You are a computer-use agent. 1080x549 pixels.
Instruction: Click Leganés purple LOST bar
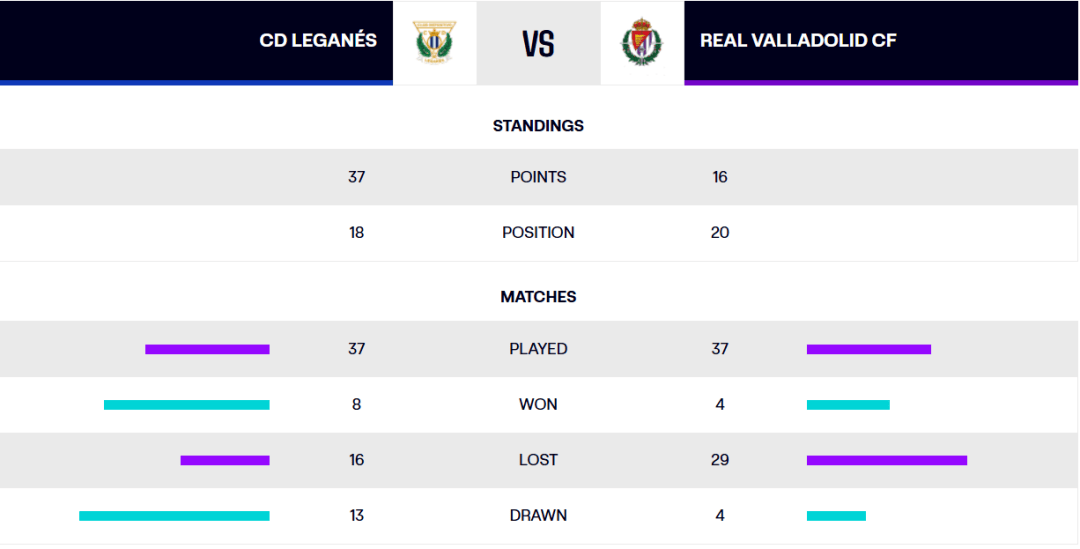click(x=225, y=460)
